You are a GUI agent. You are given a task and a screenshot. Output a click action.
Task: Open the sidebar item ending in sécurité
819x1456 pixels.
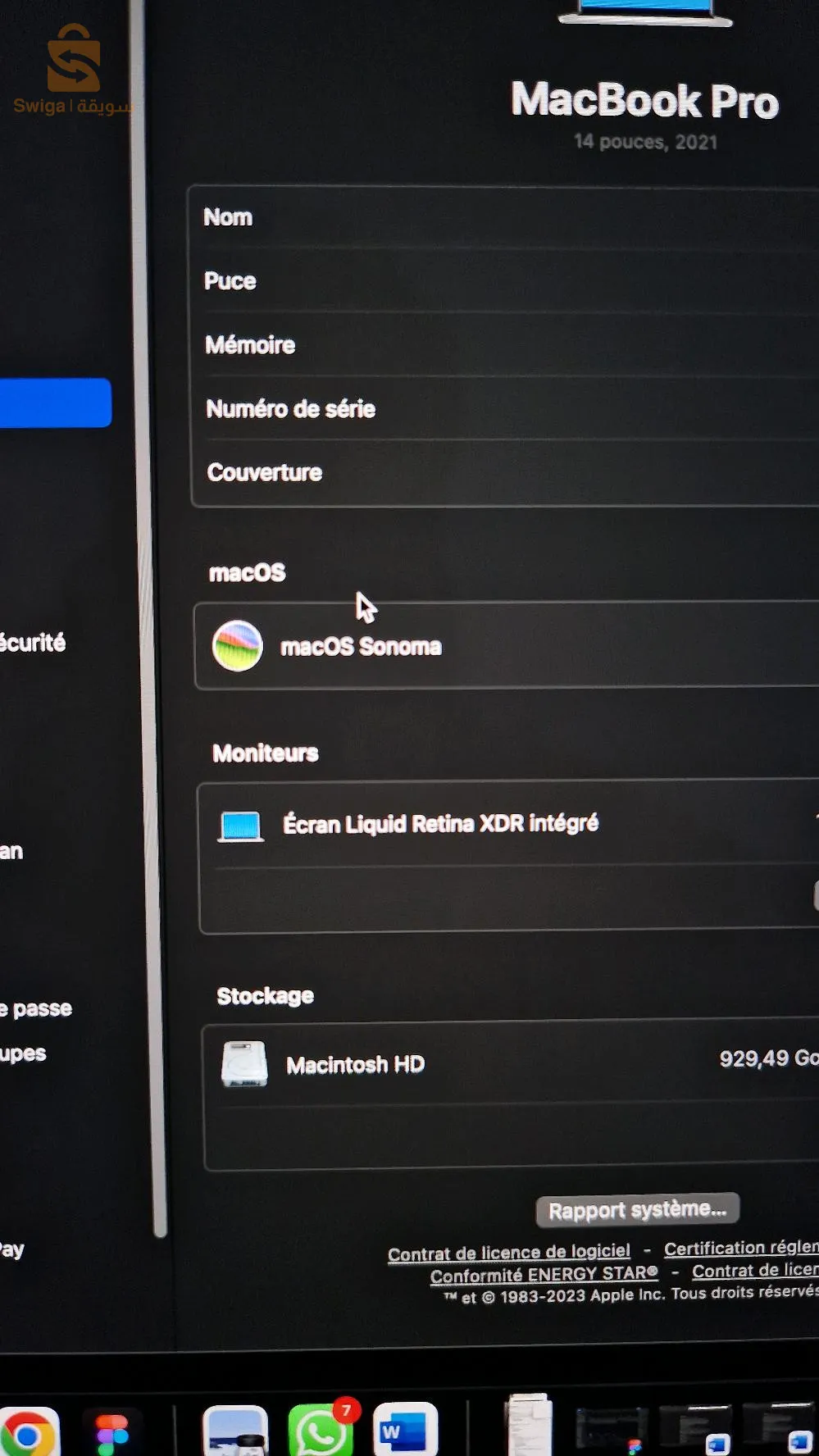[33, 643]
